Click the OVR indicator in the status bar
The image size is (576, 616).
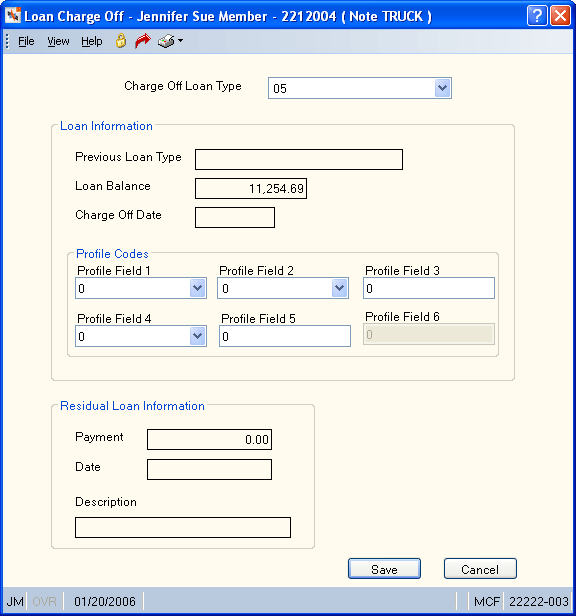point(44,601)
